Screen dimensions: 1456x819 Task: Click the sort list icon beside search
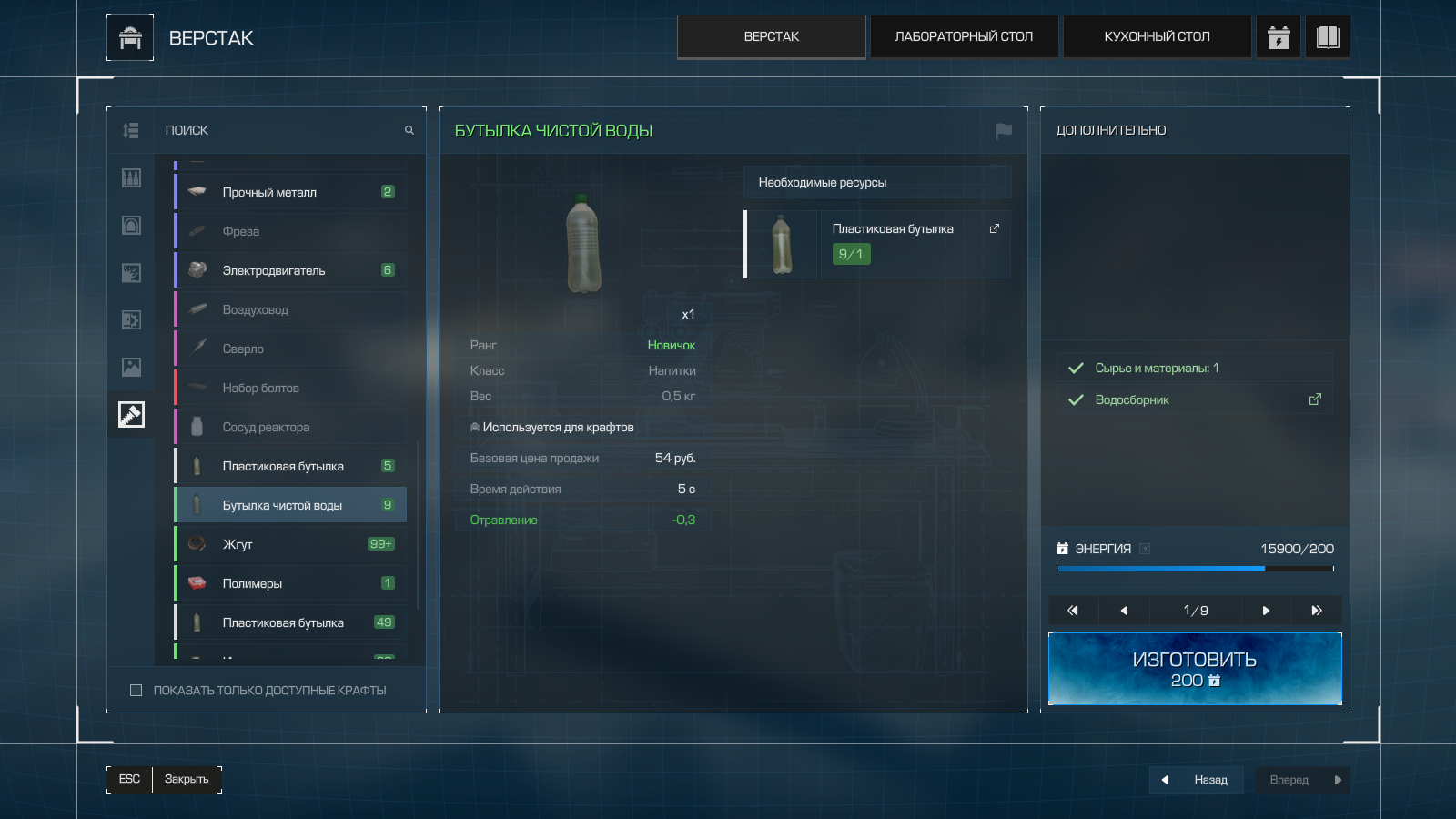tap(131, 131)
